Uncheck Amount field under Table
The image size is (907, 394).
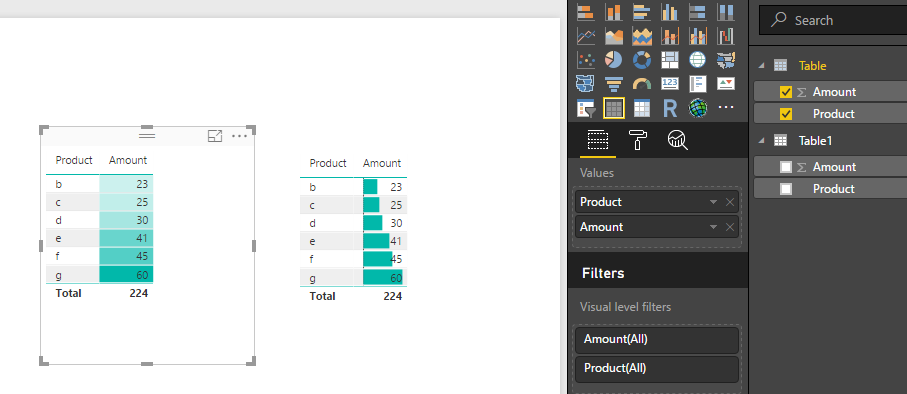tap(786, 92)
